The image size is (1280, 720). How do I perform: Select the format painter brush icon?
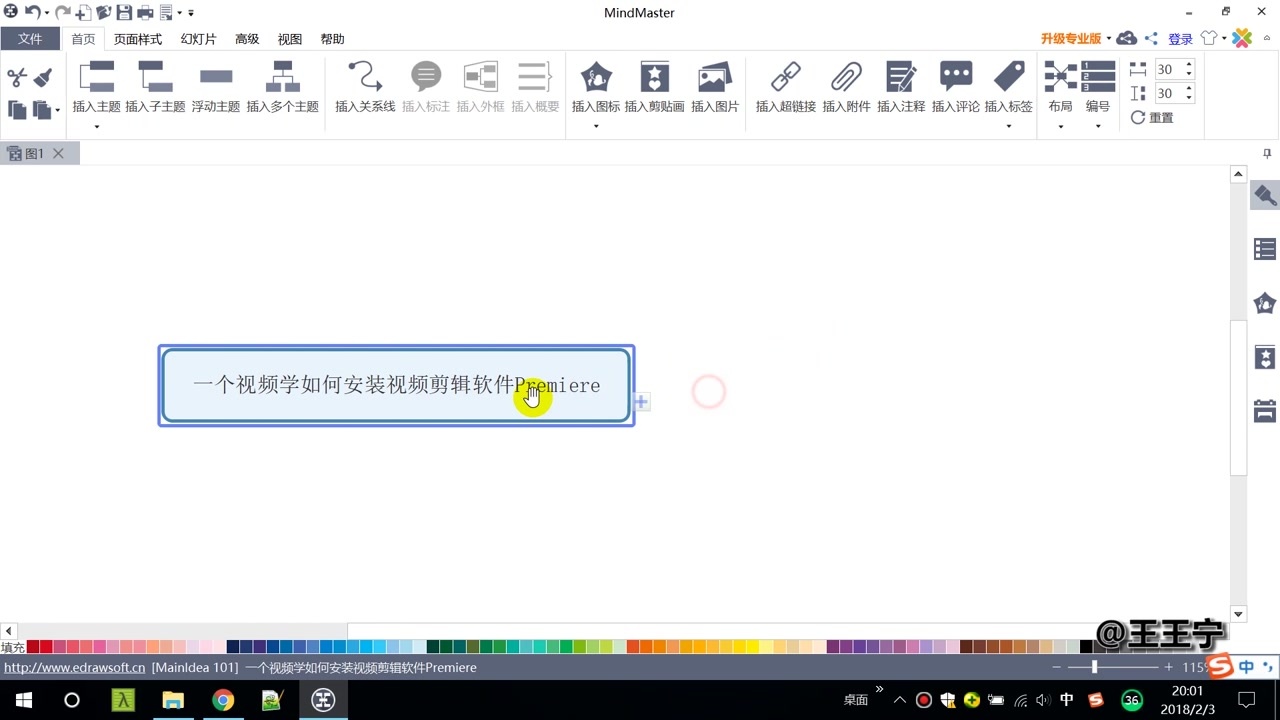[43, 77]
